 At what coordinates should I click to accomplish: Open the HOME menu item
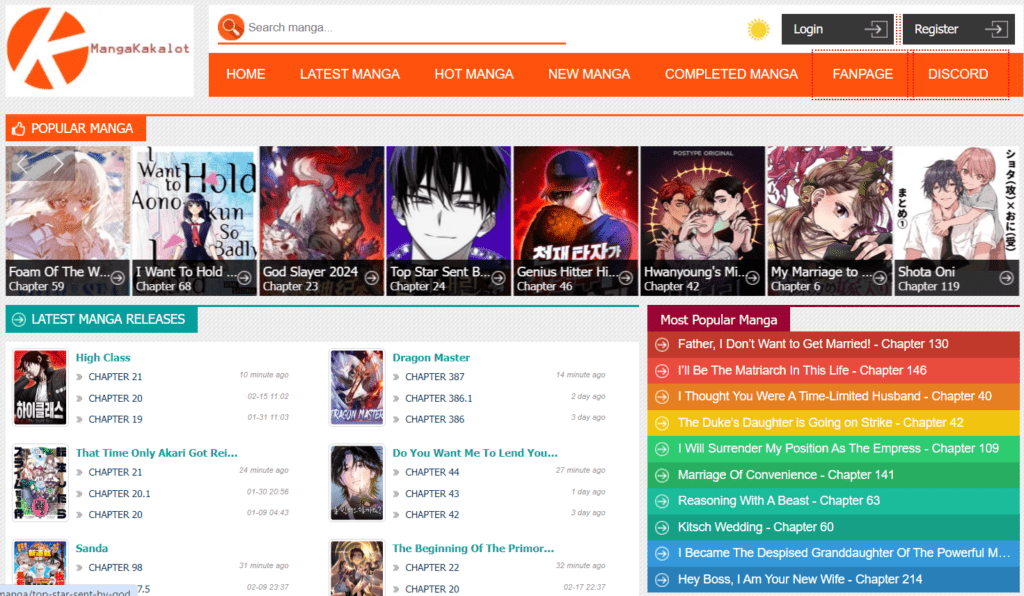coord(246,74)
